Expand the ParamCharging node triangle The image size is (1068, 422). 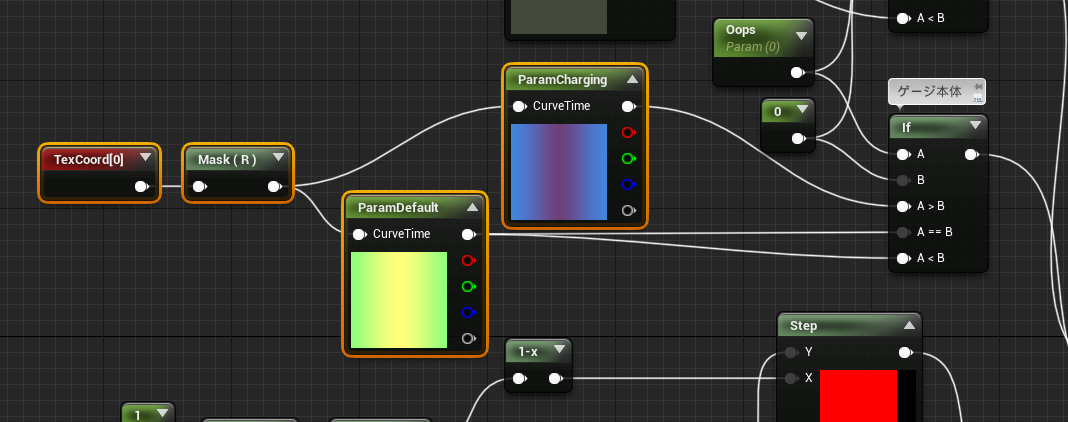click(632, 79)
